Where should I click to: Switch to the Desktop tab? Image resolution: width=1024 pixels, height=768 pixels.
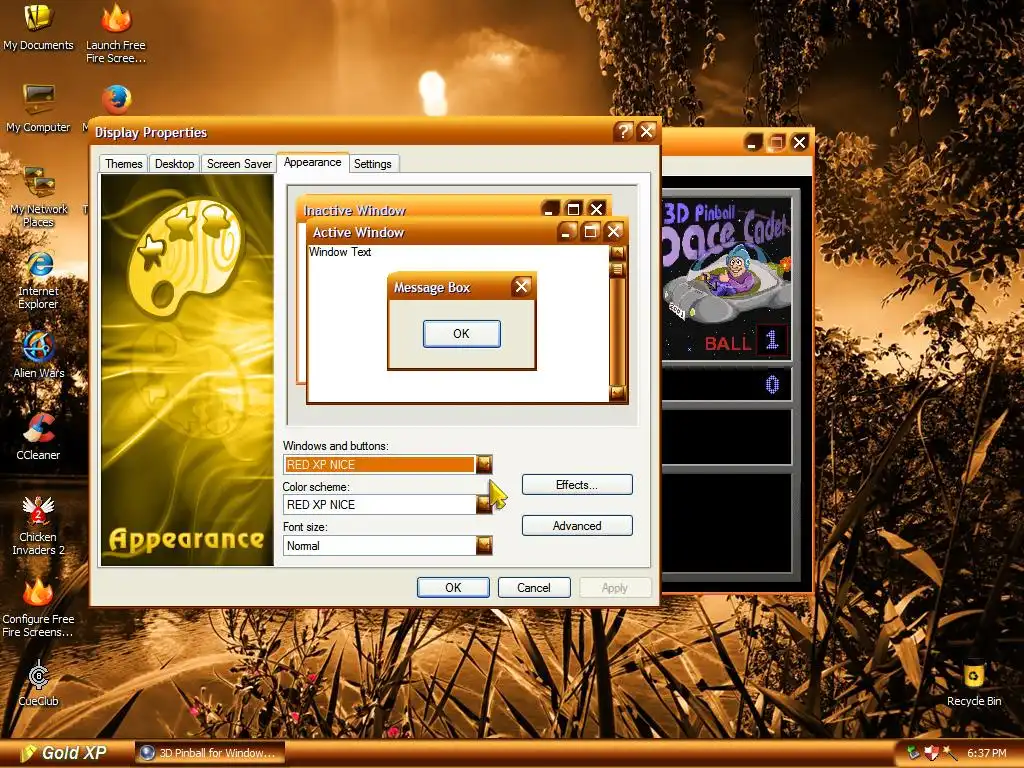pyautogui.click(x=174, y=163)
